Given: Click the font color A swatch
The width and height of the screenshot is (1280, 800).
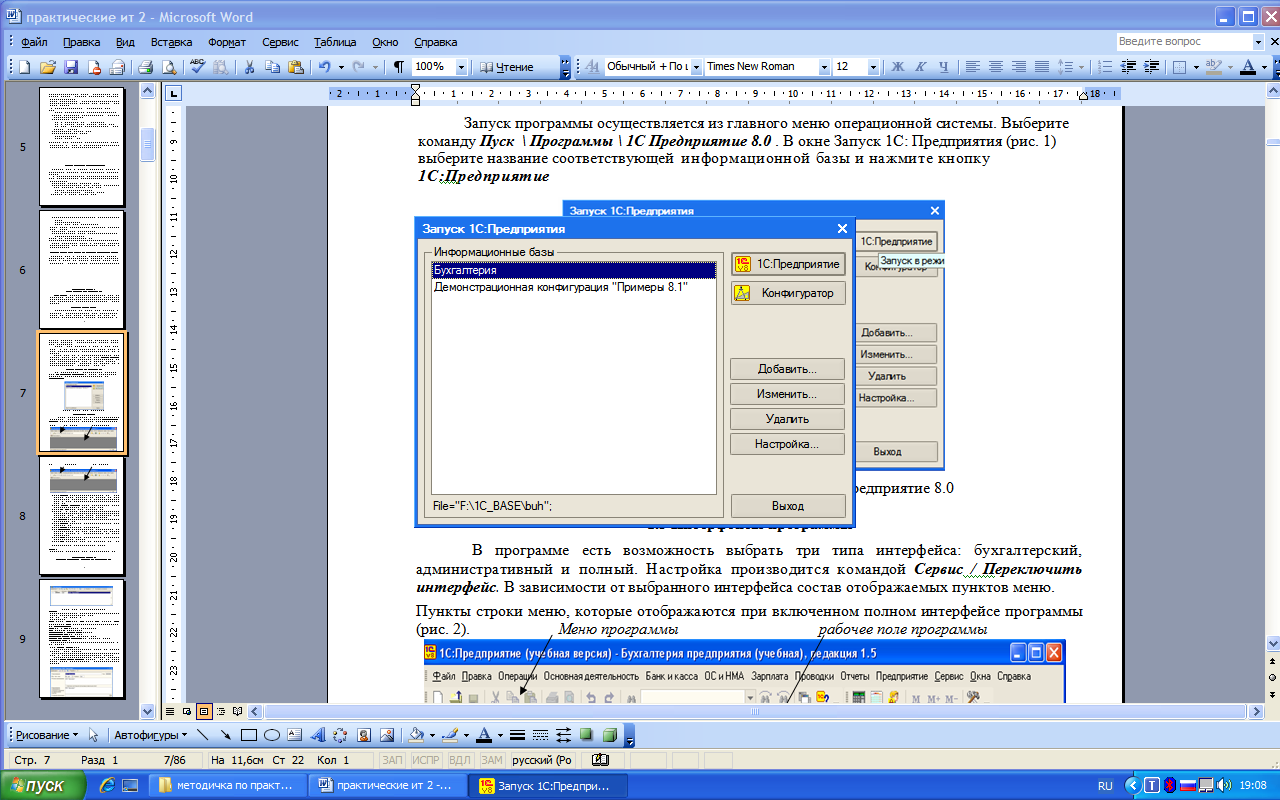Looking at the screenshot, I should [1246, 67].
